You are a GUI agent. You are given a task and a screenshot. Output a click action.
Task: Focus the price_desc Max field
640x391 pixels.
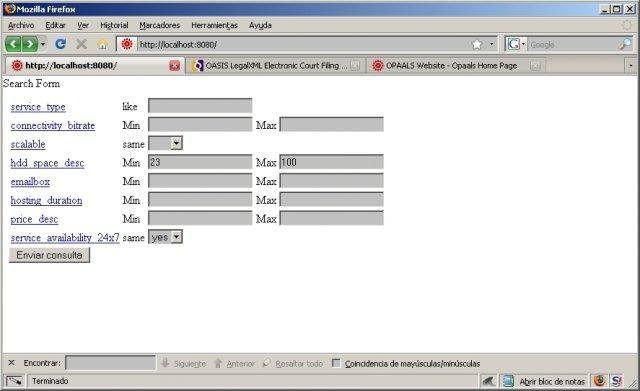click(x=331, y=218)
